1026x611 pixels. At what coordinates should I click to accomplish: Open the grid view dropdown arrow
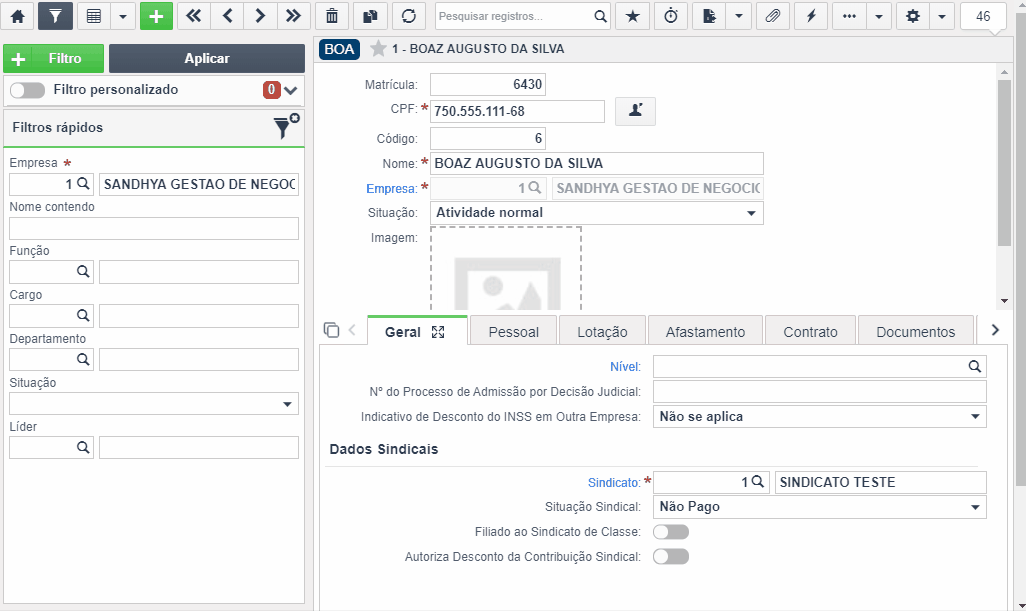(123, 16)
